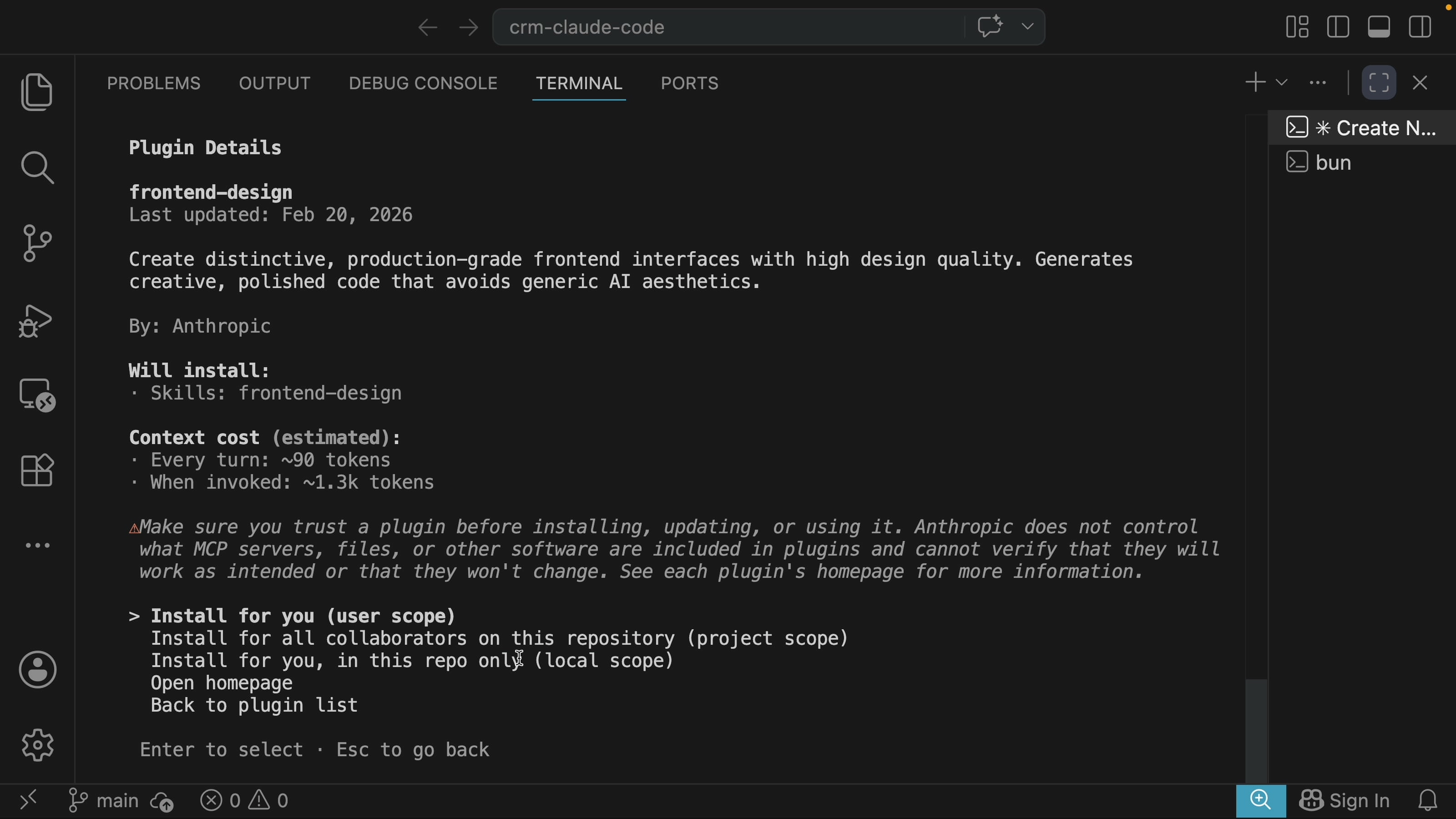Image resolution: width=1456 pixels, height=819 pixels.
Task: Switch to the OUTPUT tab
Action: pyautogui.click(x=275, y=83)
